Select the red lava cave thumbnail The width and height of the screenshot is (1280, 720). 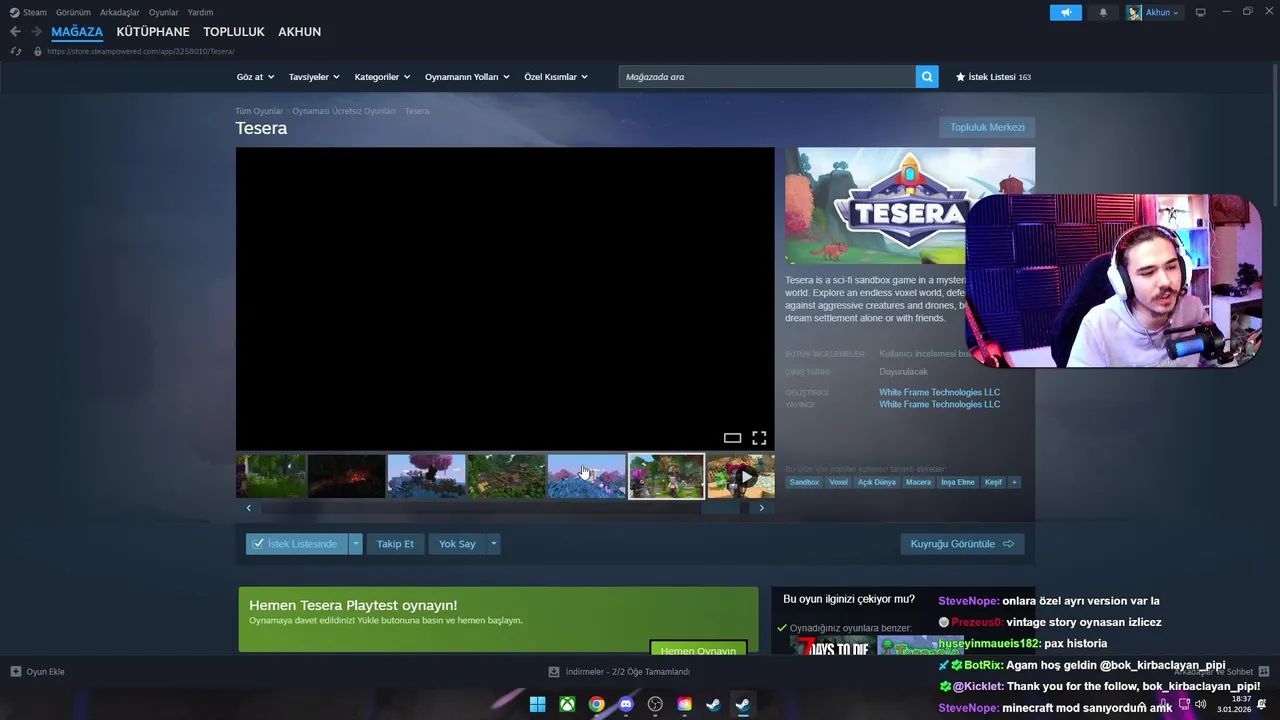346,476
